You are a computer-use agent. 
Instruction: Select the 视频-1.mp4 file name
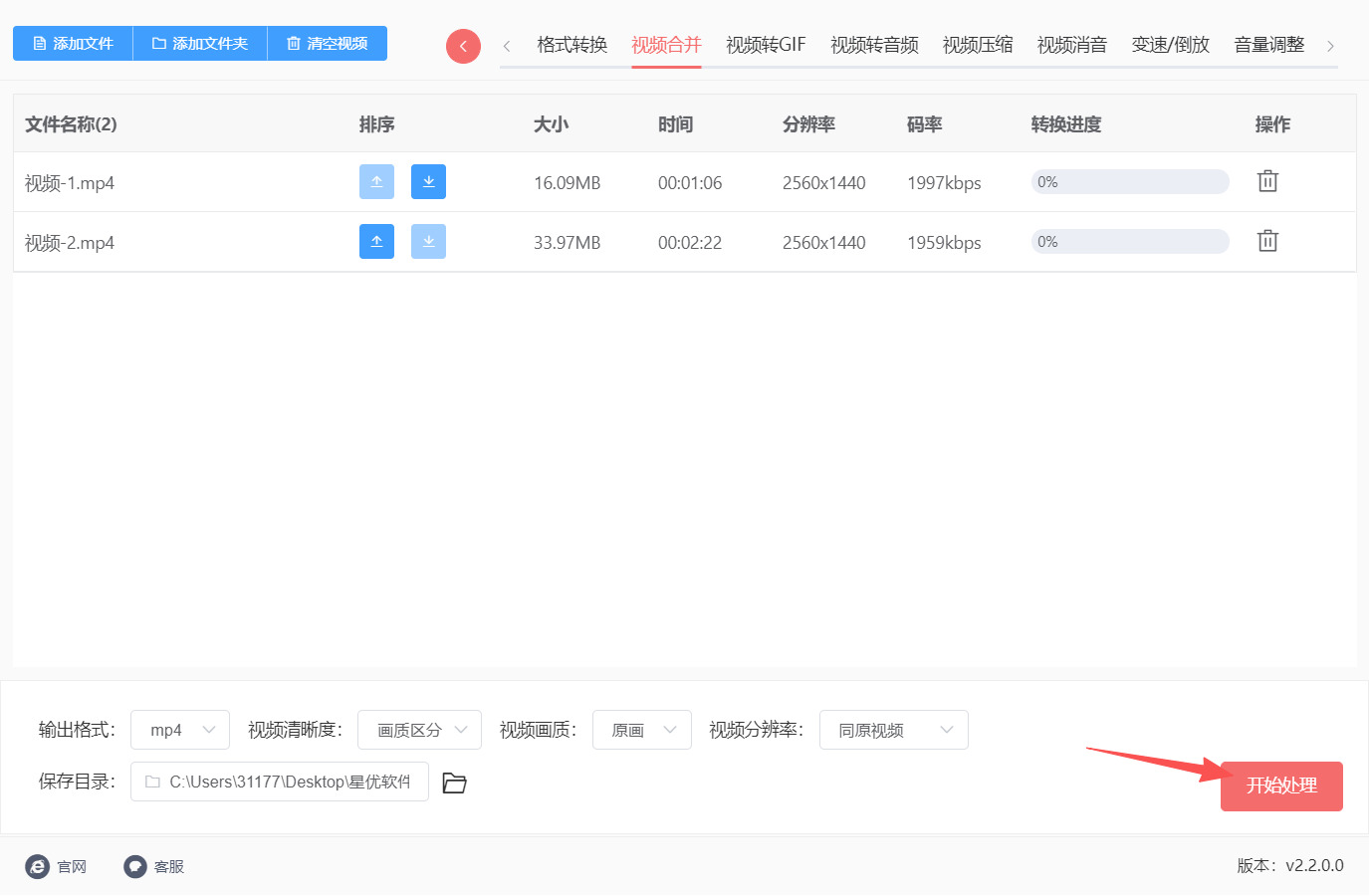[70, 183]
